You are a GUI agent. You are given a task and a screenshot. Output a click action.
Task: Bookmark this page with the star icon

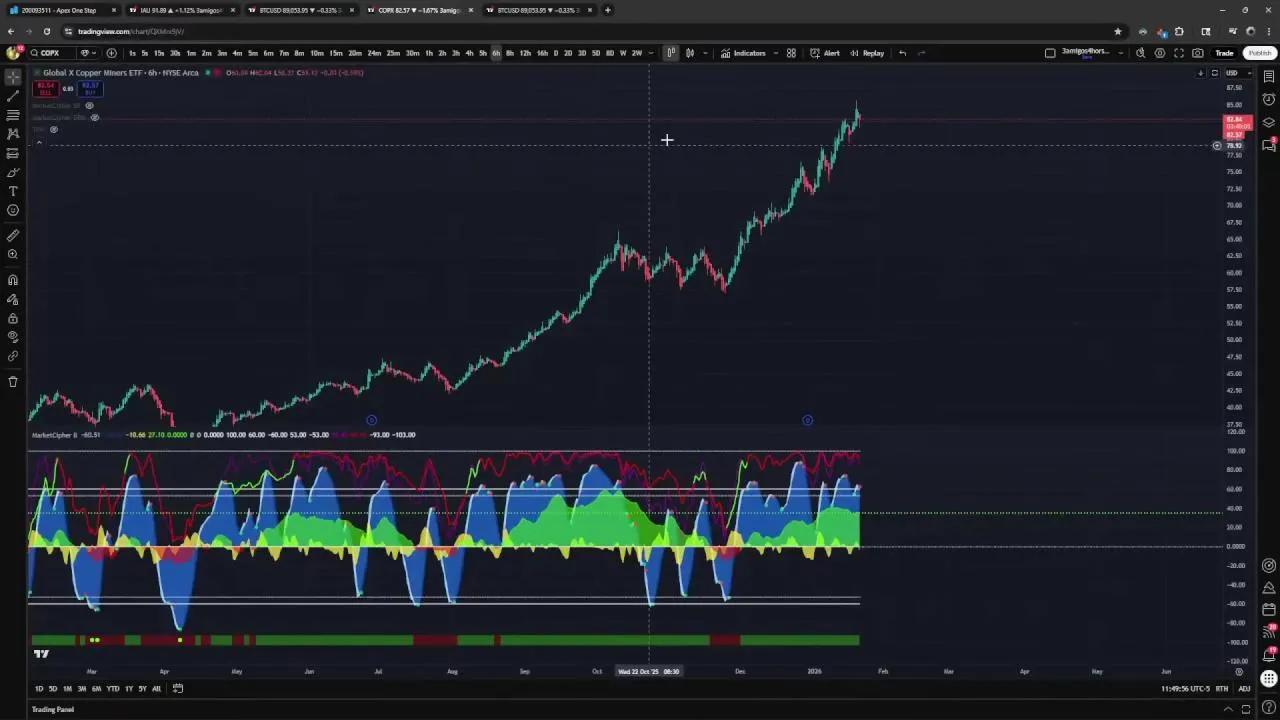pos(1118,31)
